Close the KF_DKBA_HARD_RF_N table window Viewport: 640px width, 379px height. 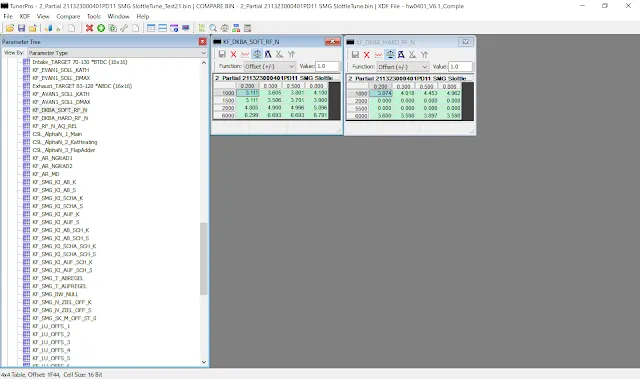466,42
